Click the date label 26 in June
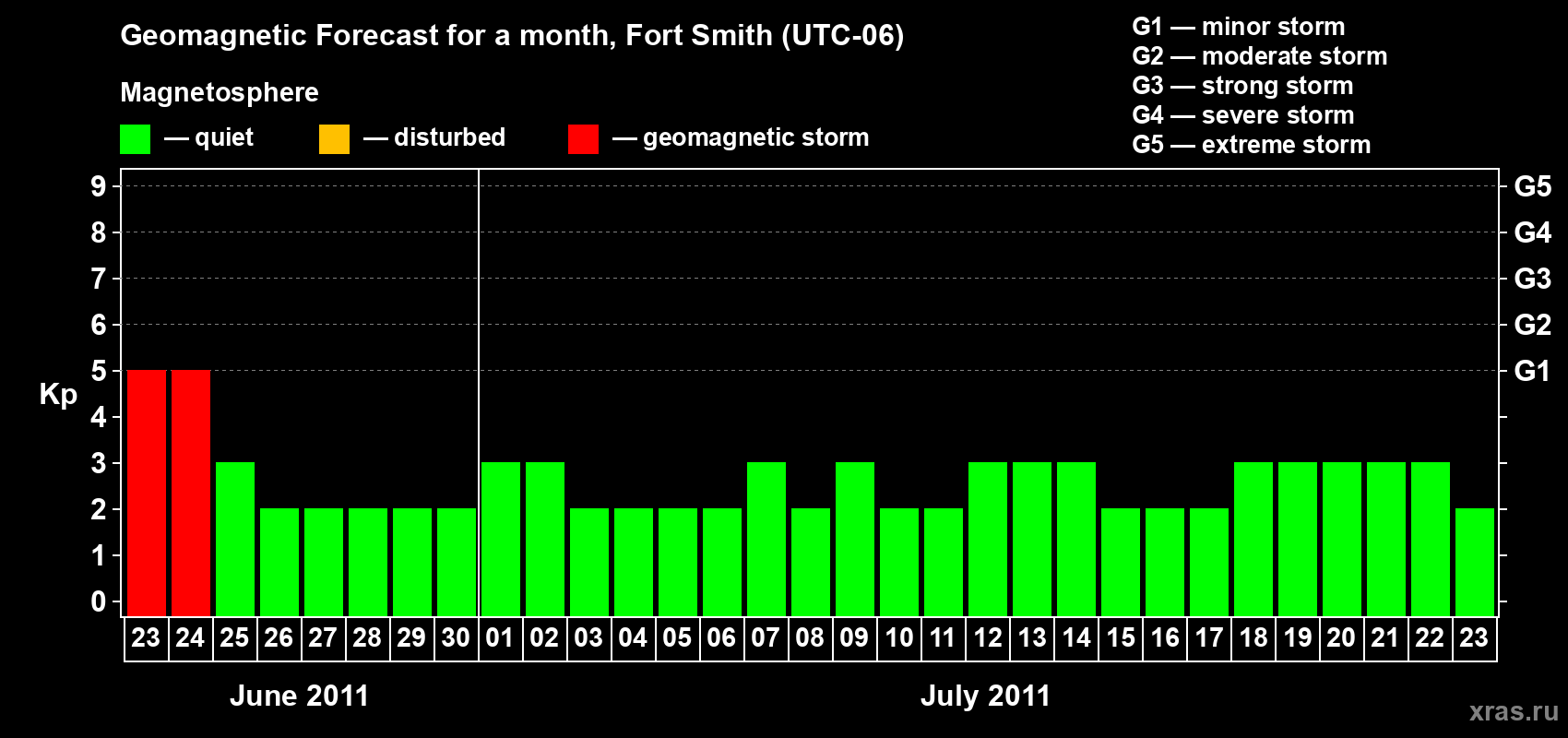The width and height of the screenshot is (1568, 738). click(279, 637)
